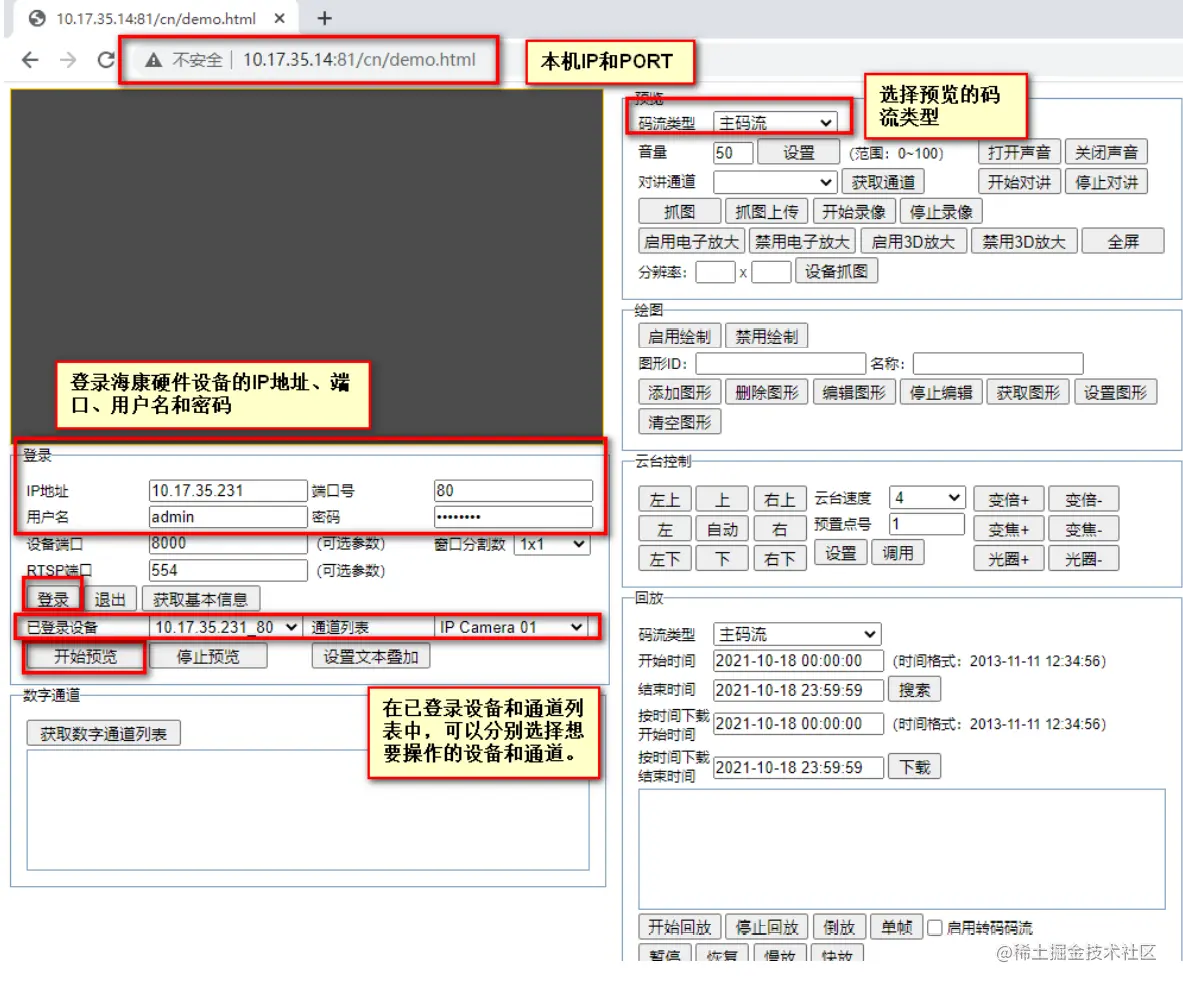Open the 对讲通道 dropdown
Image resolution: width=1183 pixels, height=989 pixels.
[774, 182]
